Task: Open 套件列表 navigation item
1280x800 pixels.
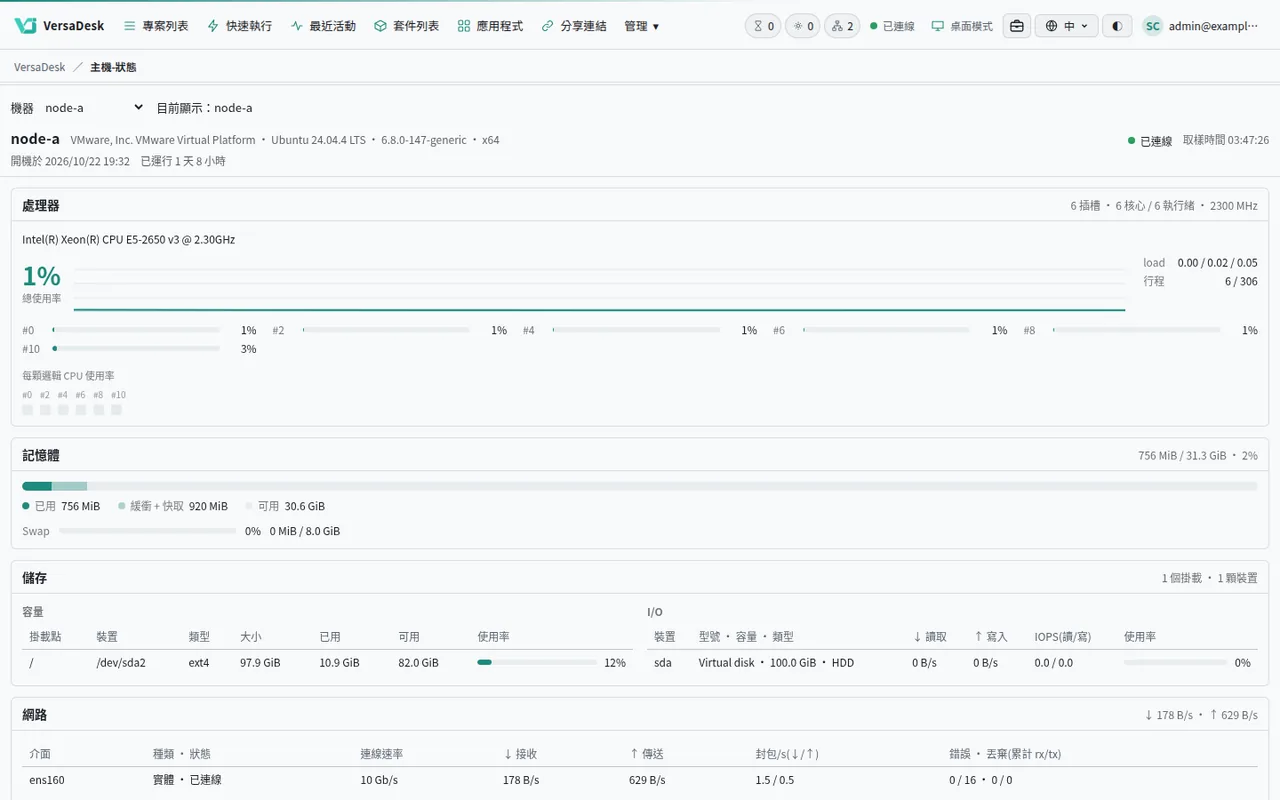Action: tap(406, 26)
